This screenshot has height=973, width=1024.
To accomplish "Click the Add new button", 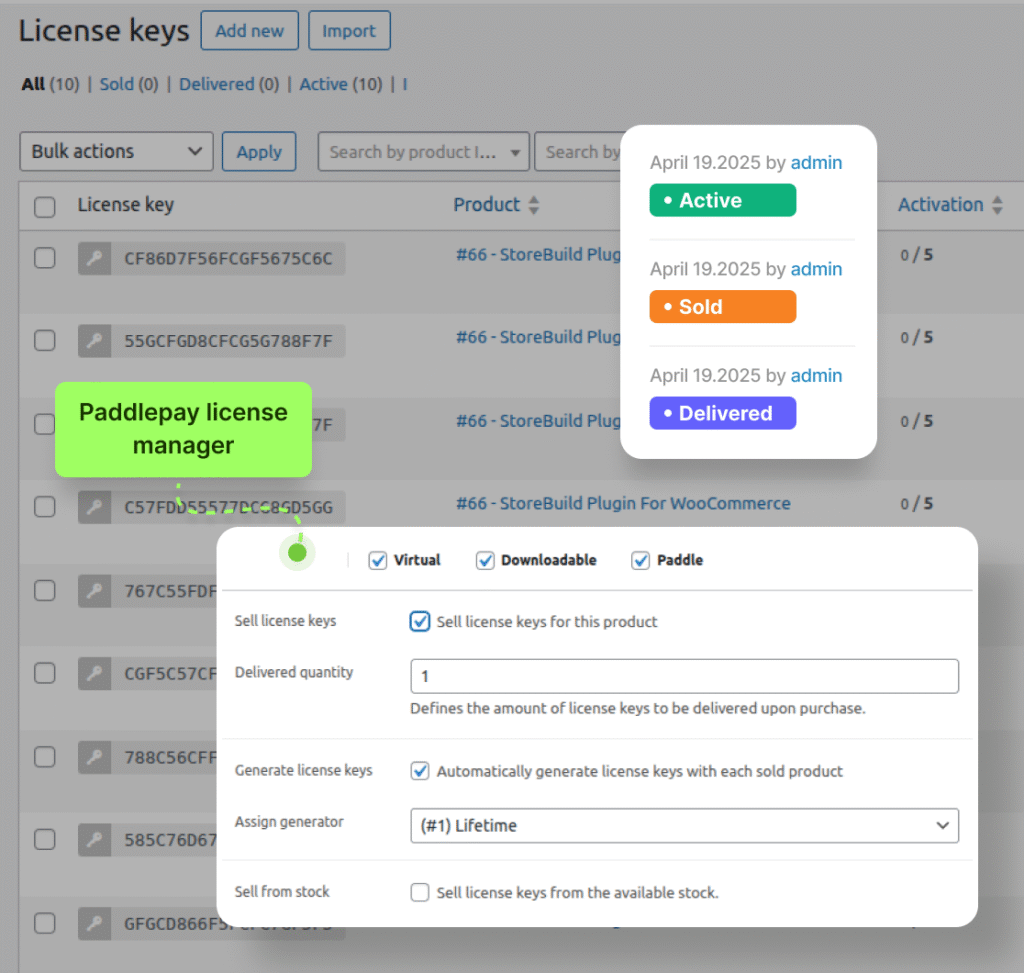I will point(249,31).
